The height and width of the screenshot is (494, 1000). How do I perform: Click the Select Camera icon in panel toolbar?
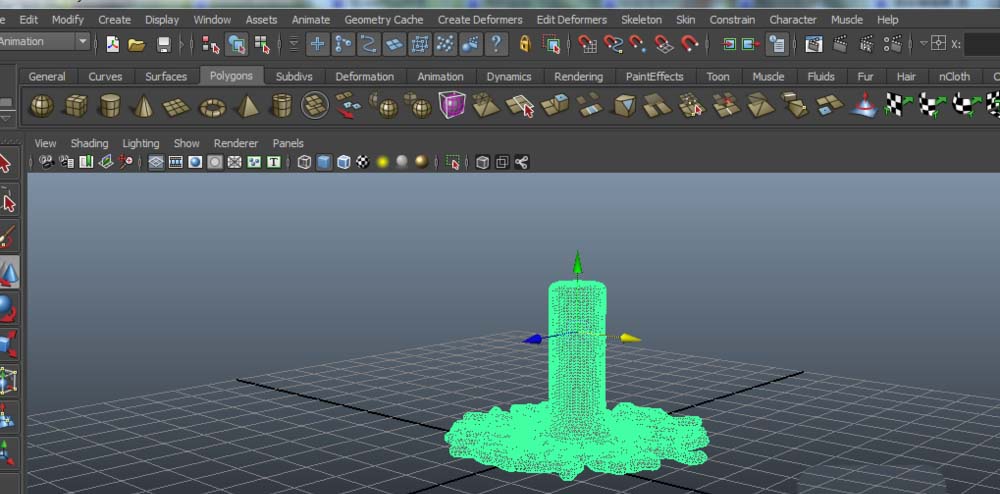(47, 162)
